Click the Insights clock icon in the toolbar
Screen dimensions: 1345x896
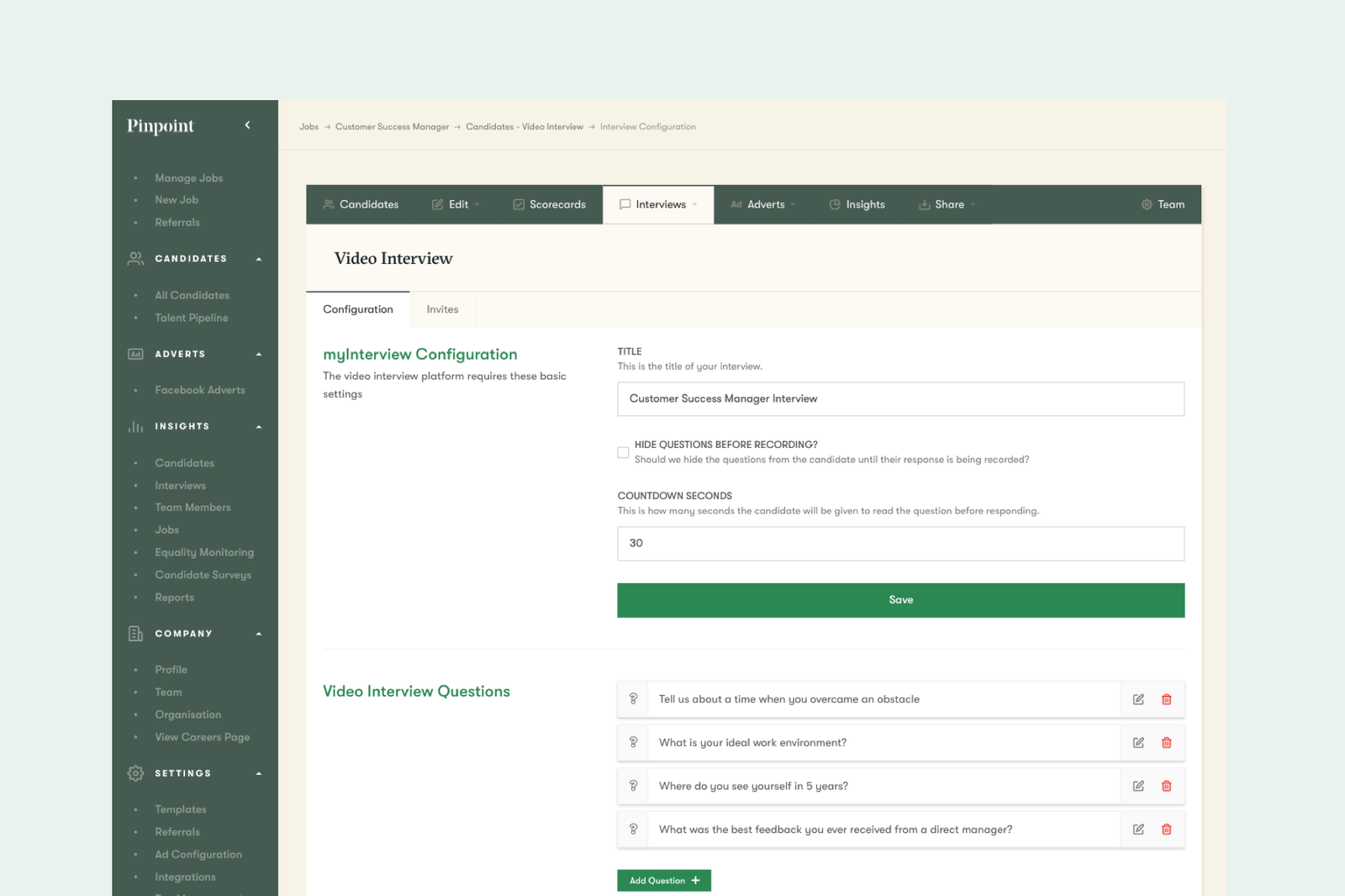(x=834, y=204)
